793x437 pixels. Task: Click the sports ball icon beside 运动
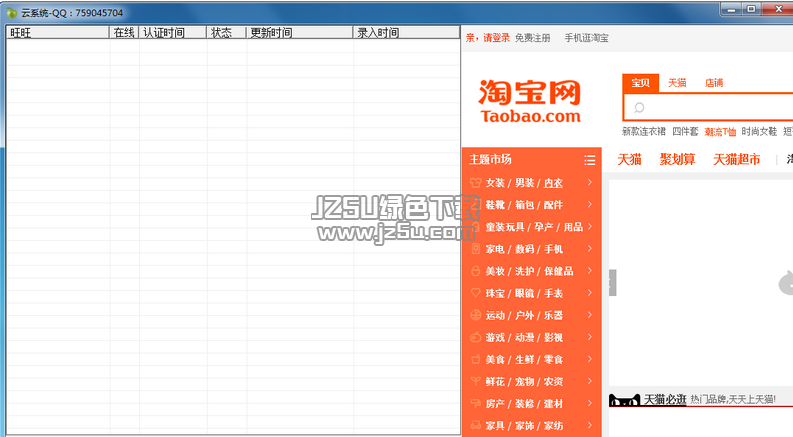(475, 315)
